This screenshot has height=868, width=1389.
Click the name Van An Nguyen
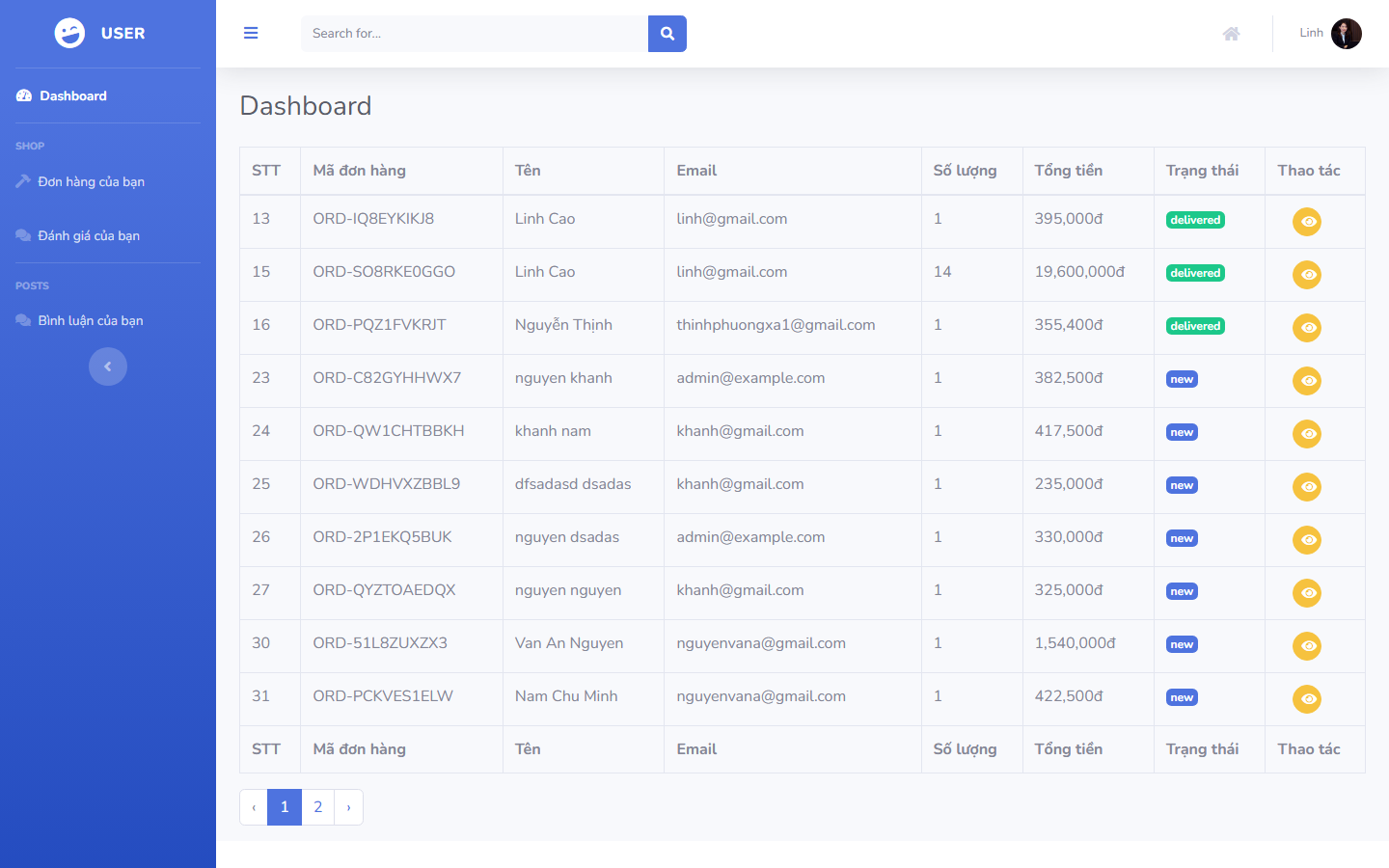[569, 643]
